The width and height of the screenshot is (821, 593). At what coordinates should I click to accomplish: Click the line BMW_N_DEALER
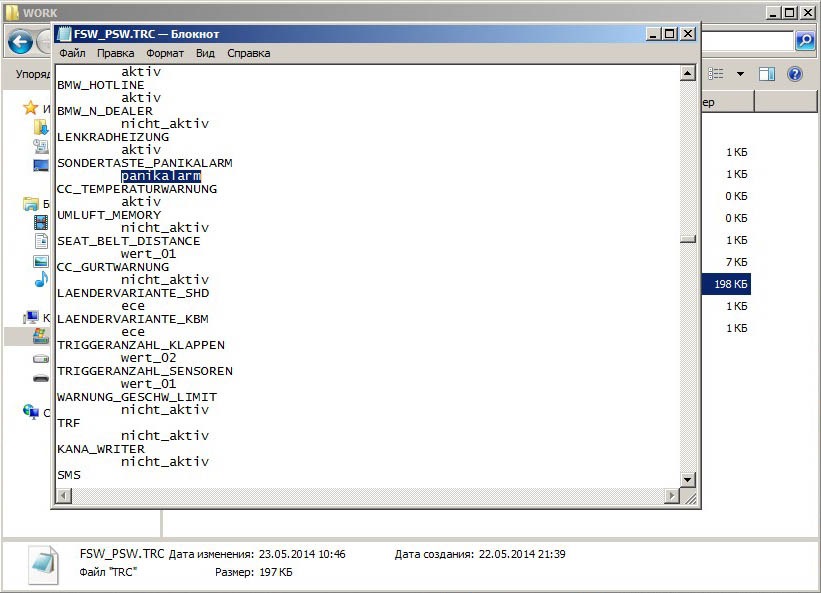coord(105,111)
